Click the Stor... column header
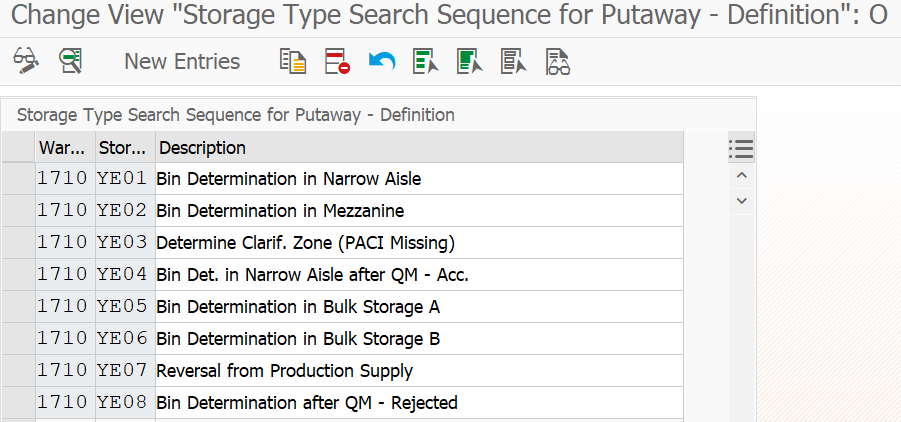The width and height of the screenshot is (901, 422). (x=125, y=148)
